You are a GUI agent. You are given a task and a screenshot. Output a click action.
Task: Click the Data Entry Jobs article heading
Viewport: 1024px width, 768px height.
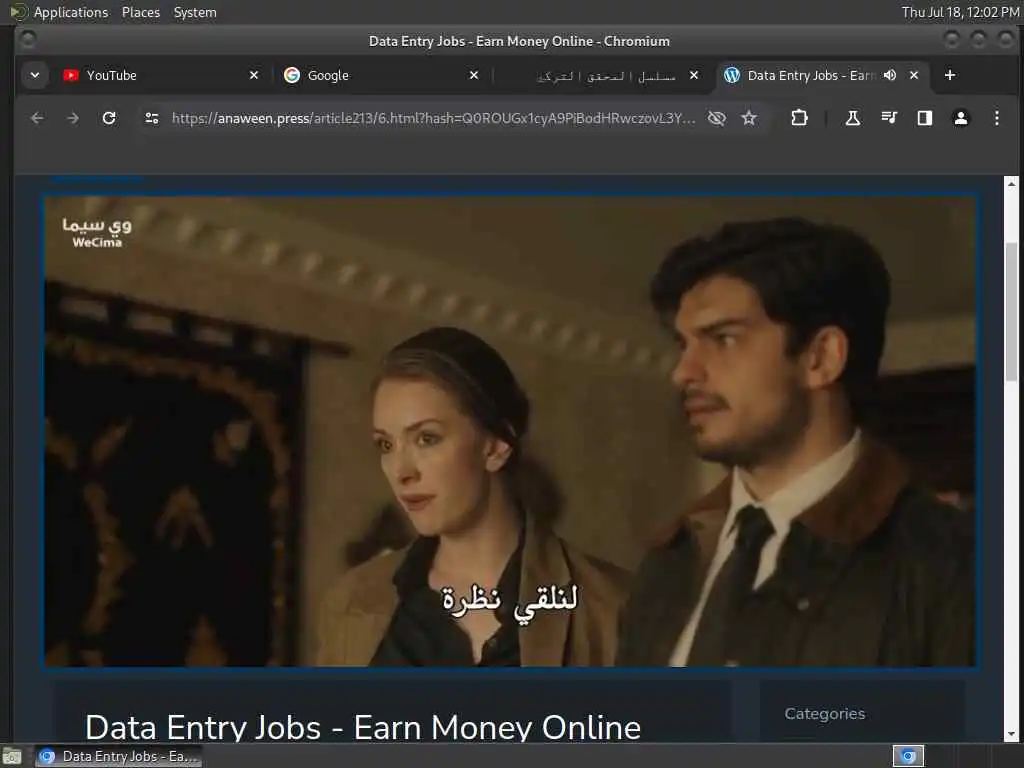363,727
